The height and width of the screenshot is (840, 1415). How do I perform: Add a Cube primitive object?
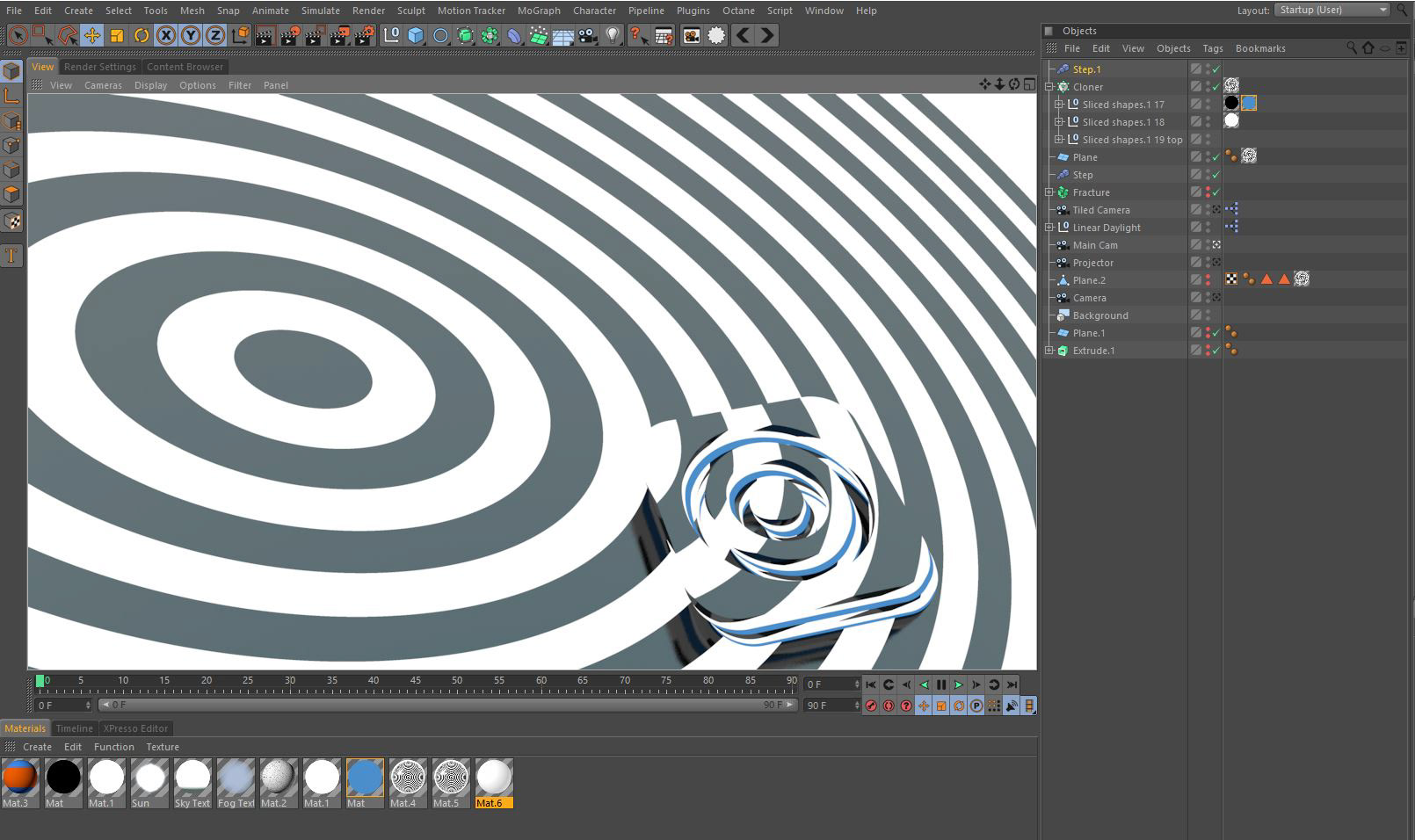coord(416,35)
